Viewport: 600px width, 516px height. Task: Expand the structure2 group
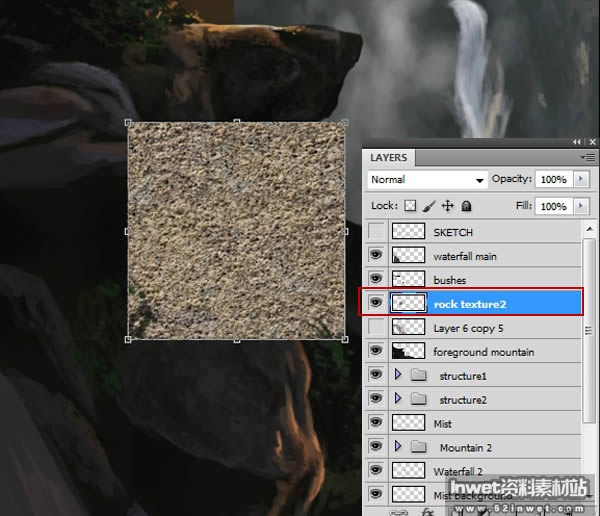398,398
